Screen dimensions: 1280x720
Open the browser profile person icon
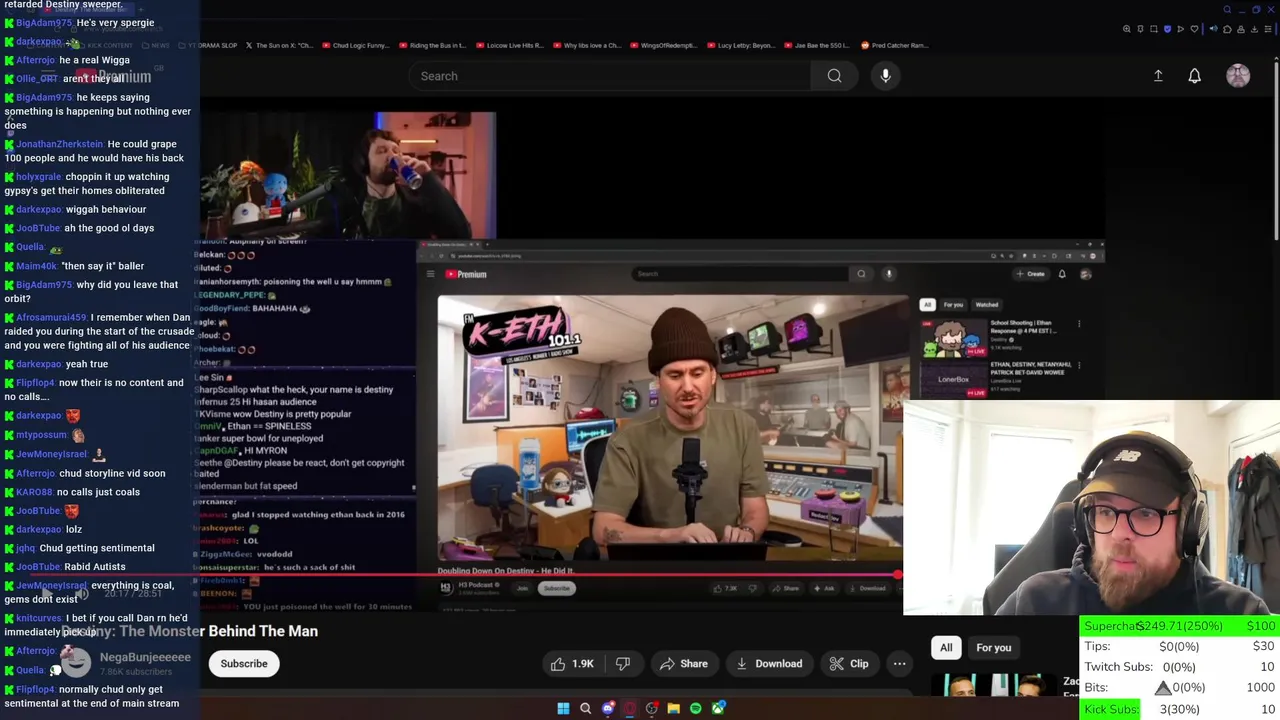click(x=1241, y=29)
